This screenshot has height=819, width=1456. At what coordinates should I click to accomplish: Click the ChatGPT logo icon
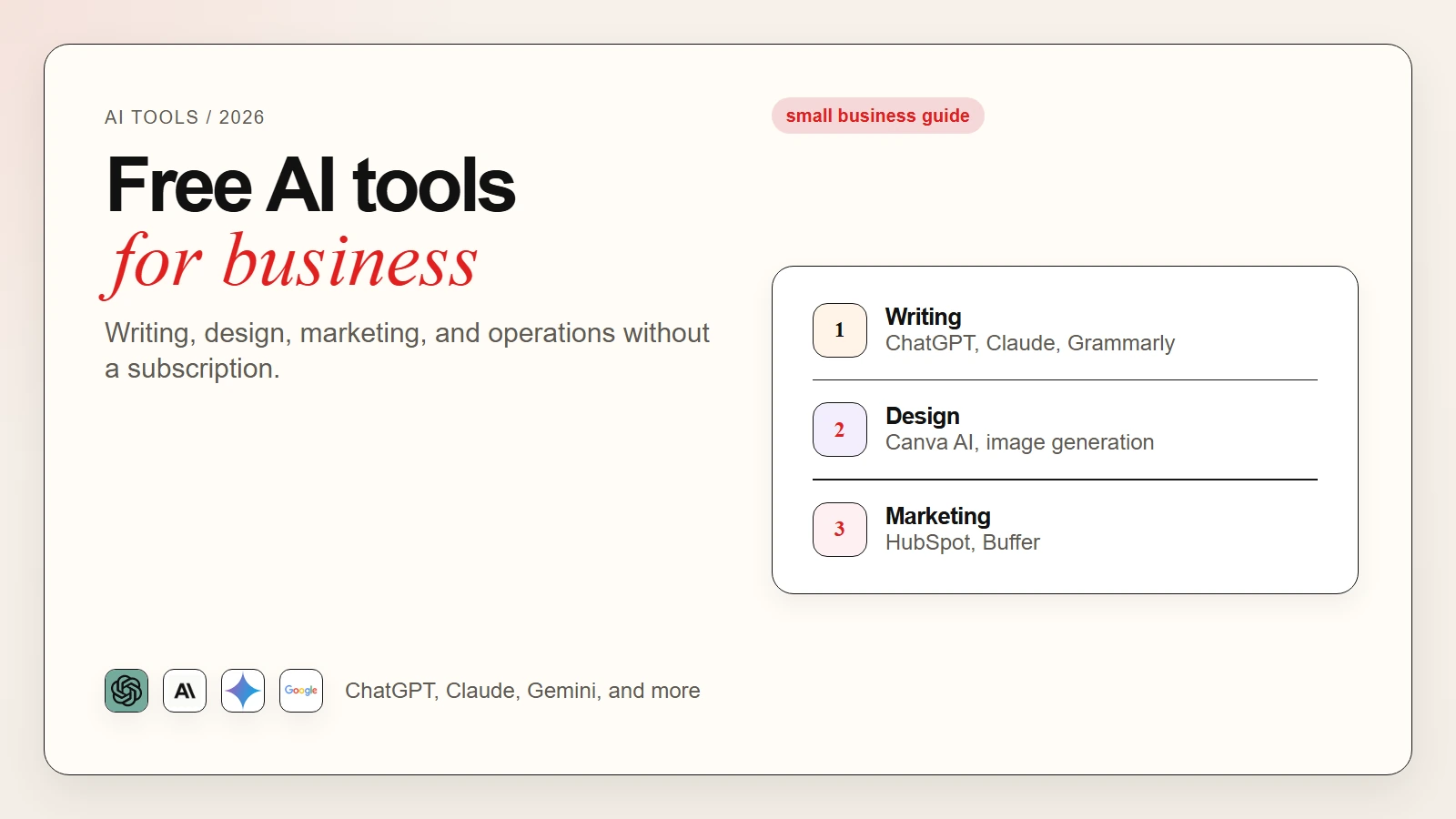tap(126, 691)
